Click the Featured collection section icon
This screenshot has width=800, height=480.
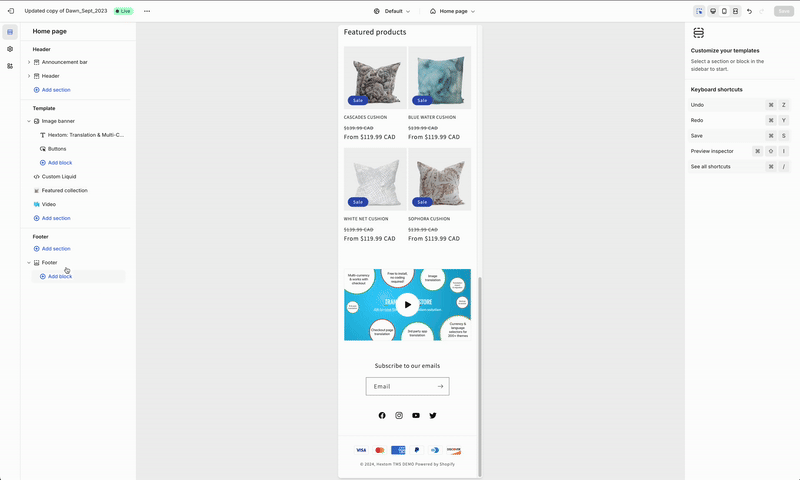(x=36, y=190)
